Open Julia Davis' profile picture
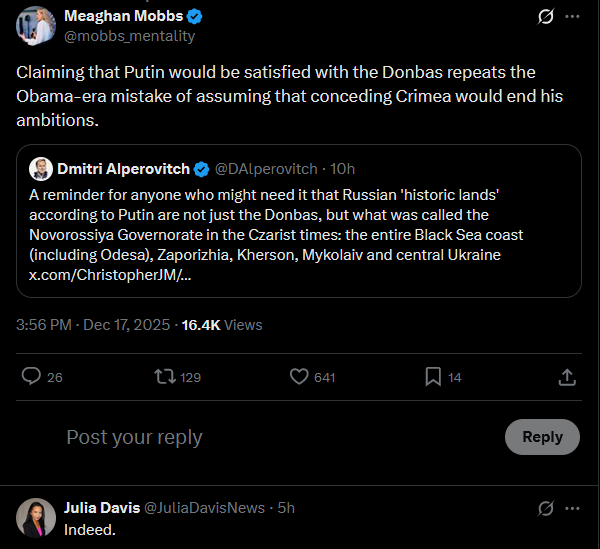The width and height of the screenshot is (600, 549). click(36, 517)
